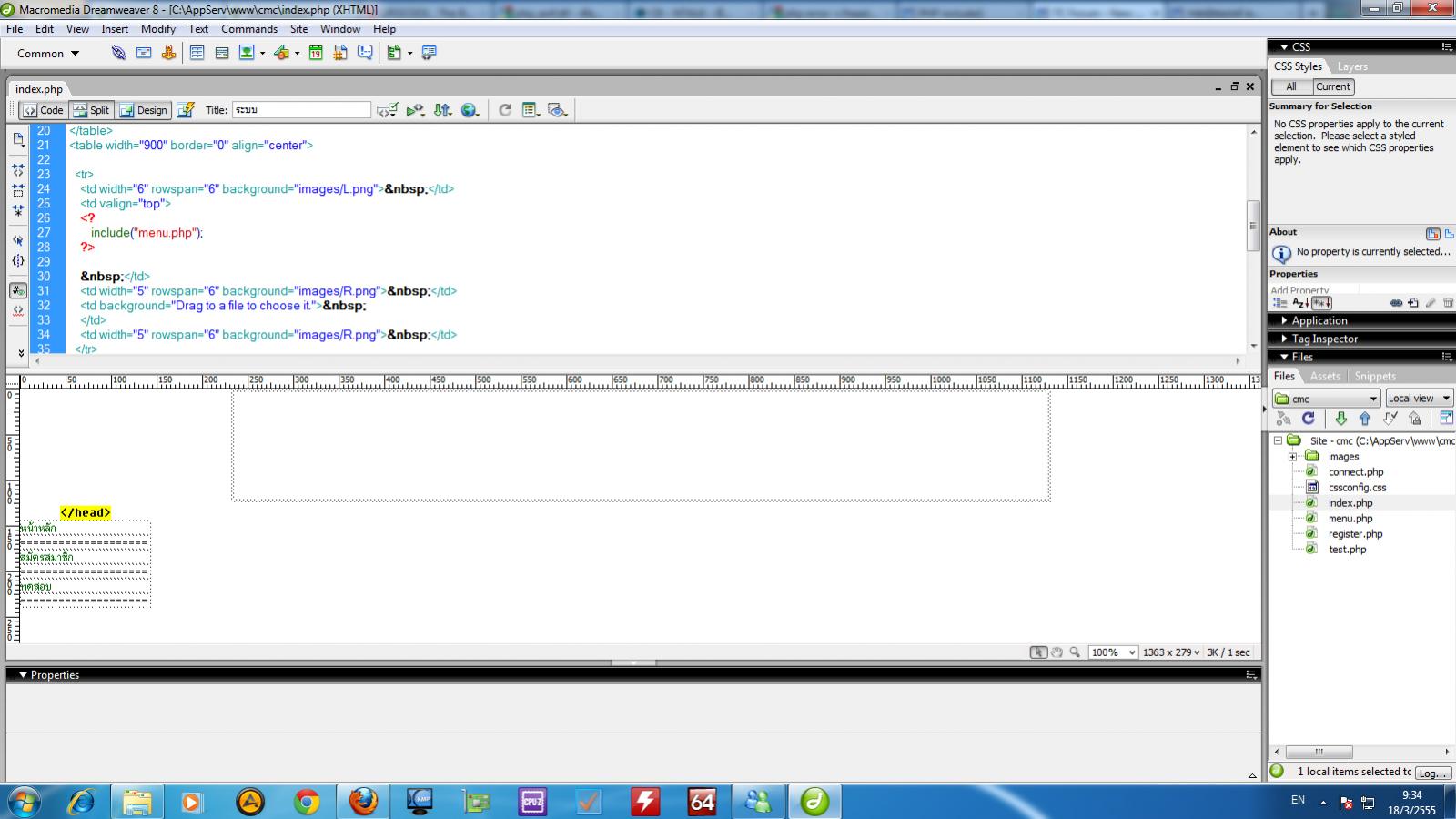Screen dimensions: 1456x819
Task: Switch to Code view with the Code button
Action: click(x=43, y=109)
